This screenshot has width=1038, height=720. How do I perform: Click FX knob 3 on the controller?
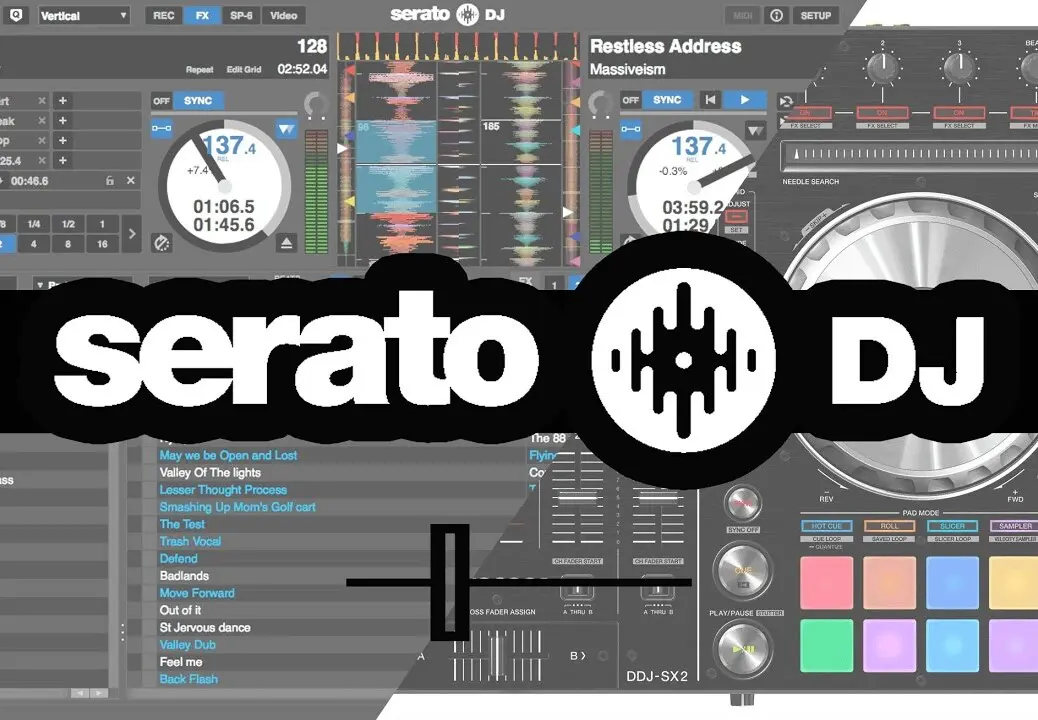pos(959,67)
